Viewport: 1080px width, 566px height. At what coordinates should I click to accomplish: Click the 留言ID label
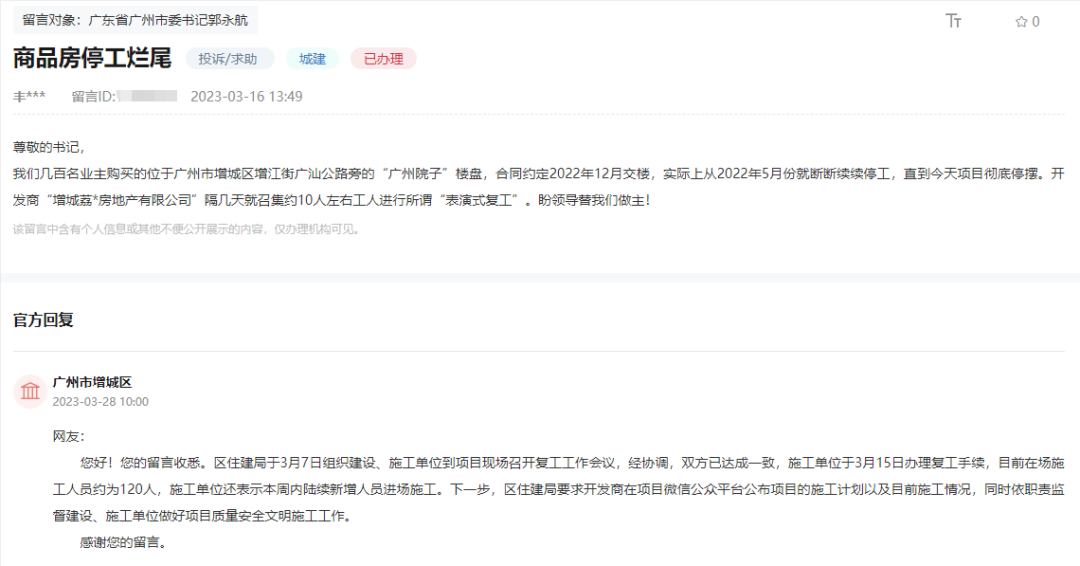tap(94, 96)
